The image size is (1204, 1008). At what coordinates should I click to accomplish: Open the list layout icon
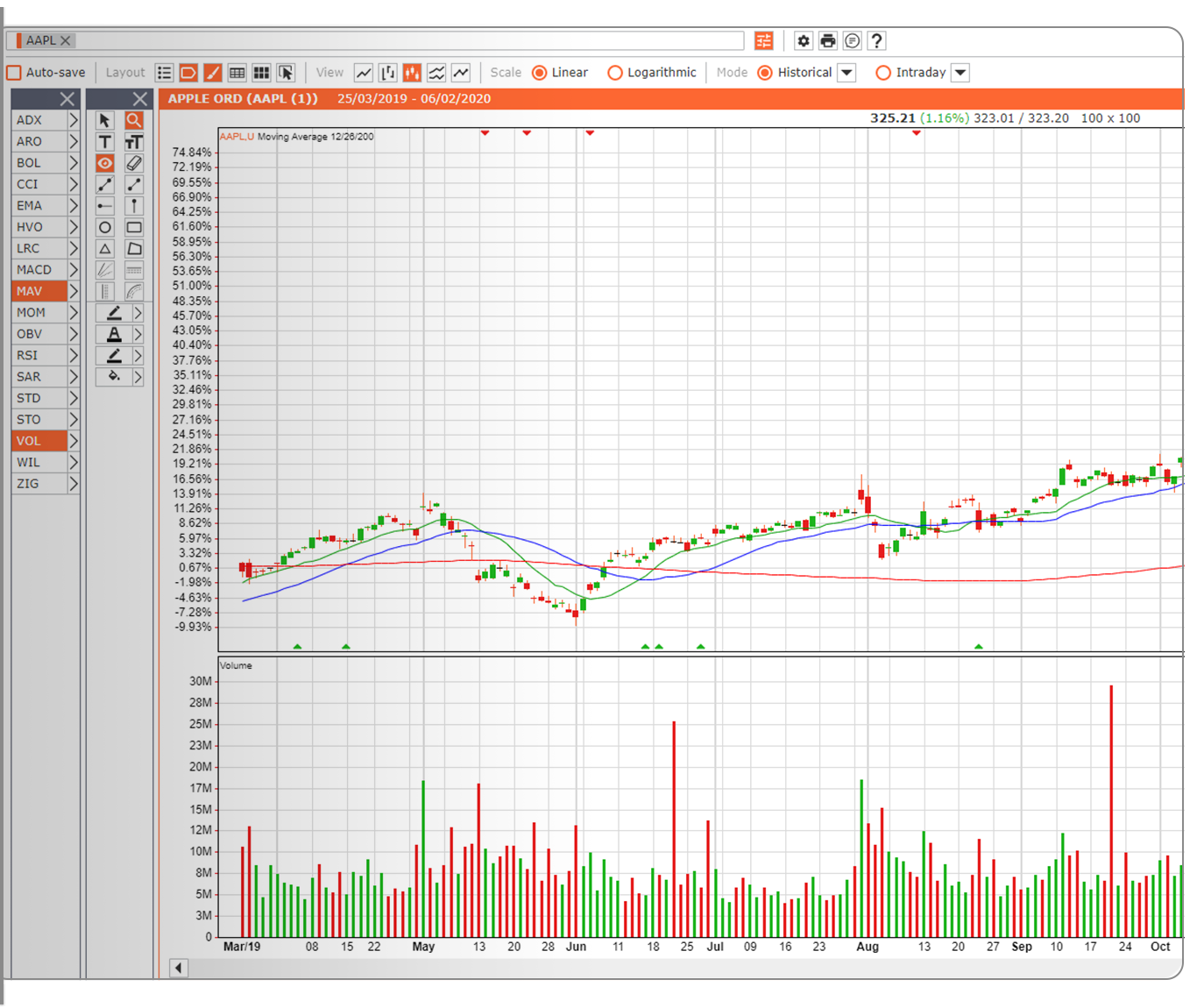coord(164,73)
